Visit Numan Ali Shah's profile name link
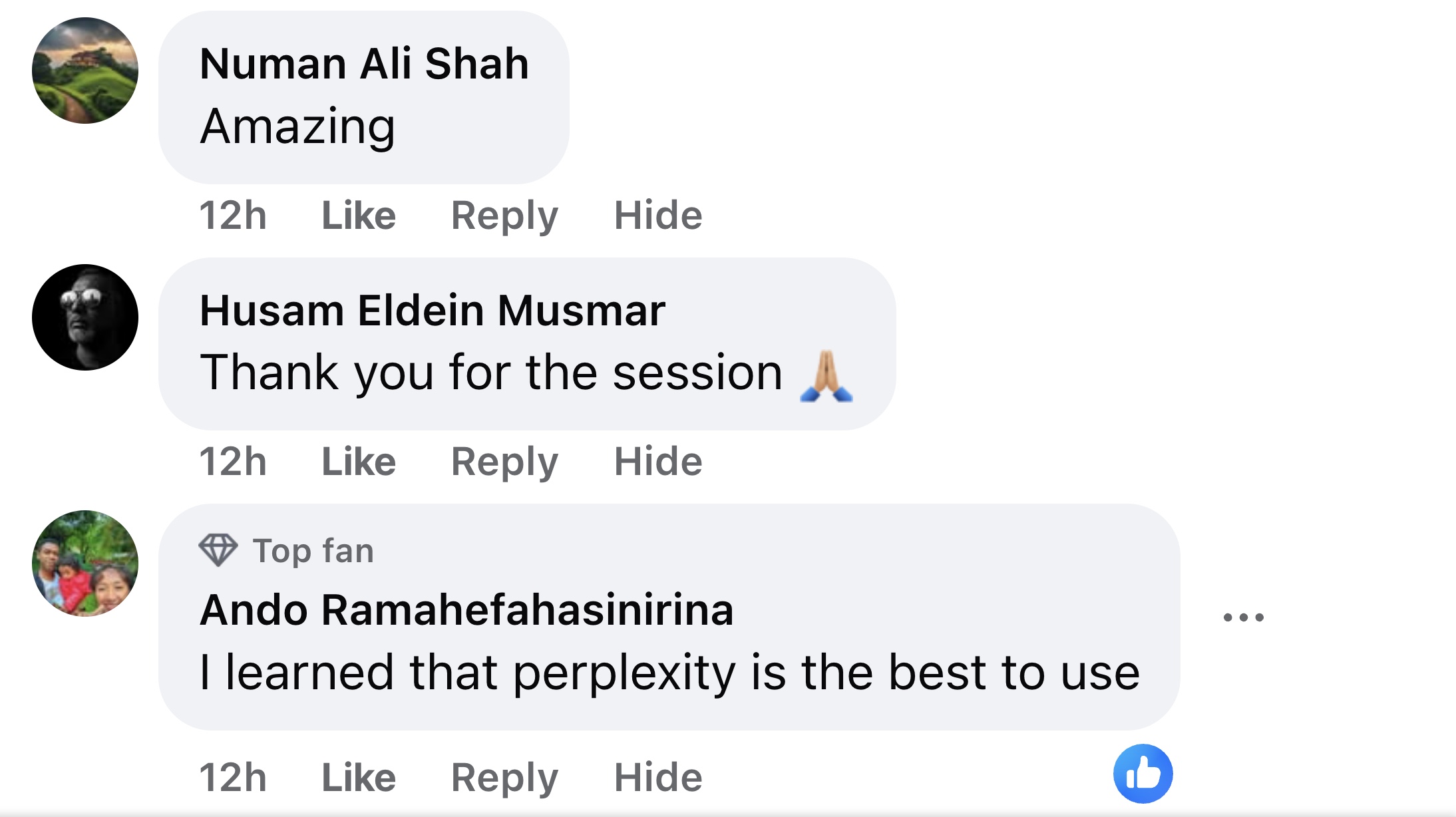This screenshot has width=1456, height=817. (x=364, y=64)
